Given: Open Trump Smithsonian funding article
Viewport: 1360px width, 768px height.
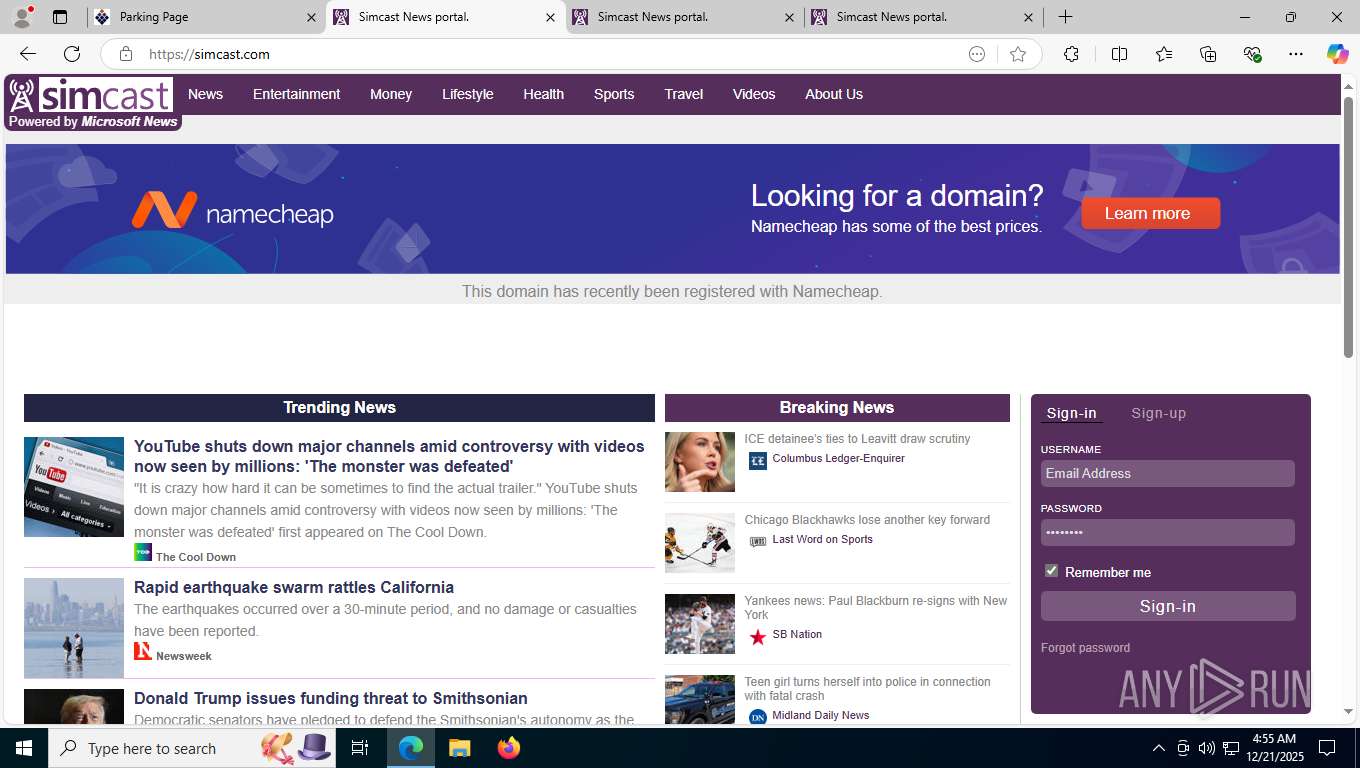Looking at the screenshot, I should (x=331, y=698).
